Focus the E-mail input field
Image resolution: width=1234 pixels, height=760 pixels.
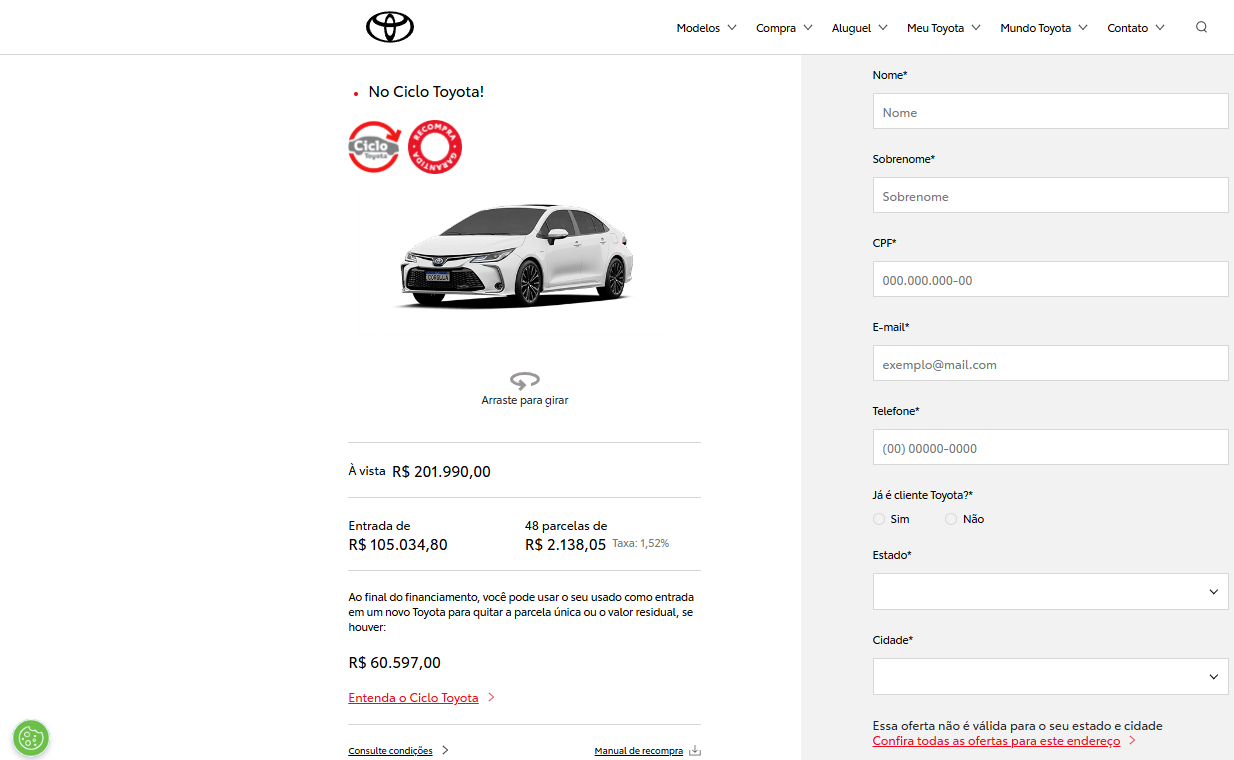(x=1050, y=364)
